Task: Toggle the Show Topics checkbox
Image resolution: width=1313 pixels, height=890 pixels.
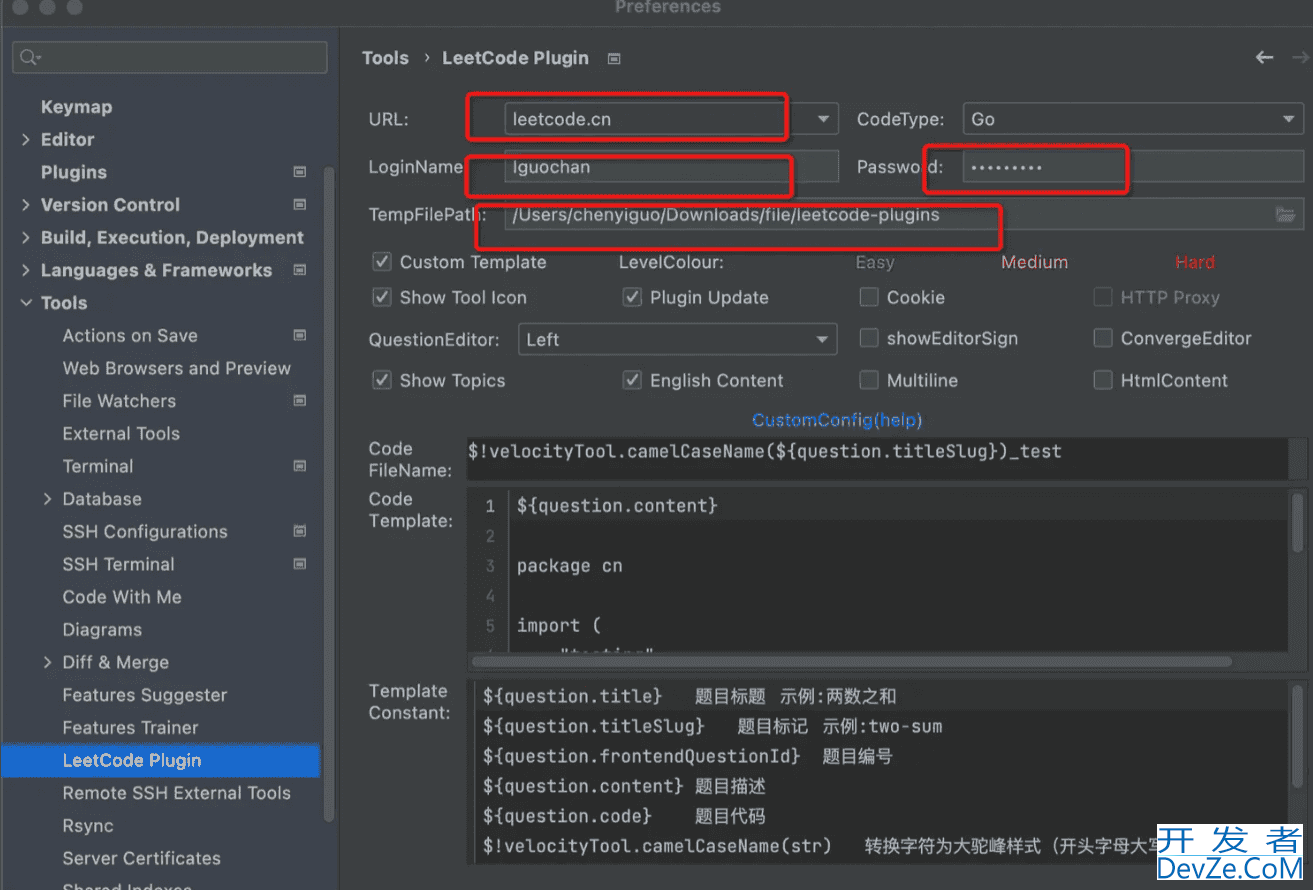Action: [381, 380]
